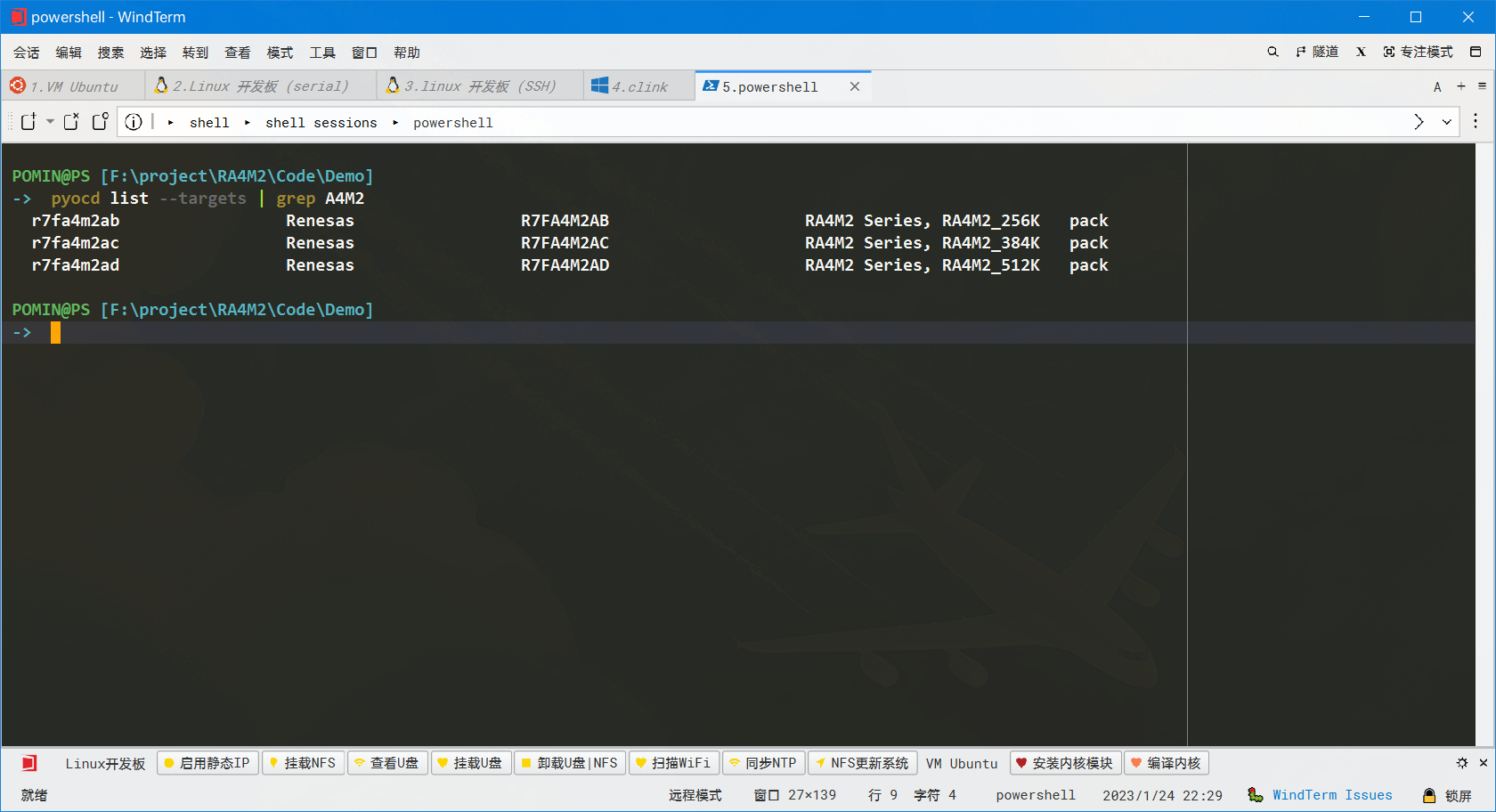Image resolution: width=1496 pixels, height=812 pixels.
Task: Open the tab bar hamburger menu
Action: click(x=1482, y=86)
